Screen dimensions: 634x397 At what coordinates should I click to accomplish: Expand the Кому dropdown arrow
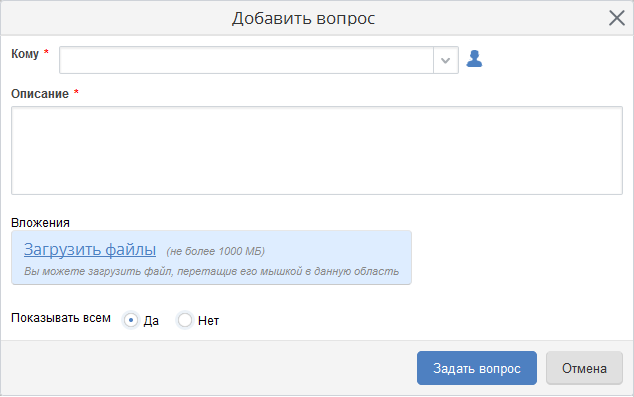[x=446, y=60]
